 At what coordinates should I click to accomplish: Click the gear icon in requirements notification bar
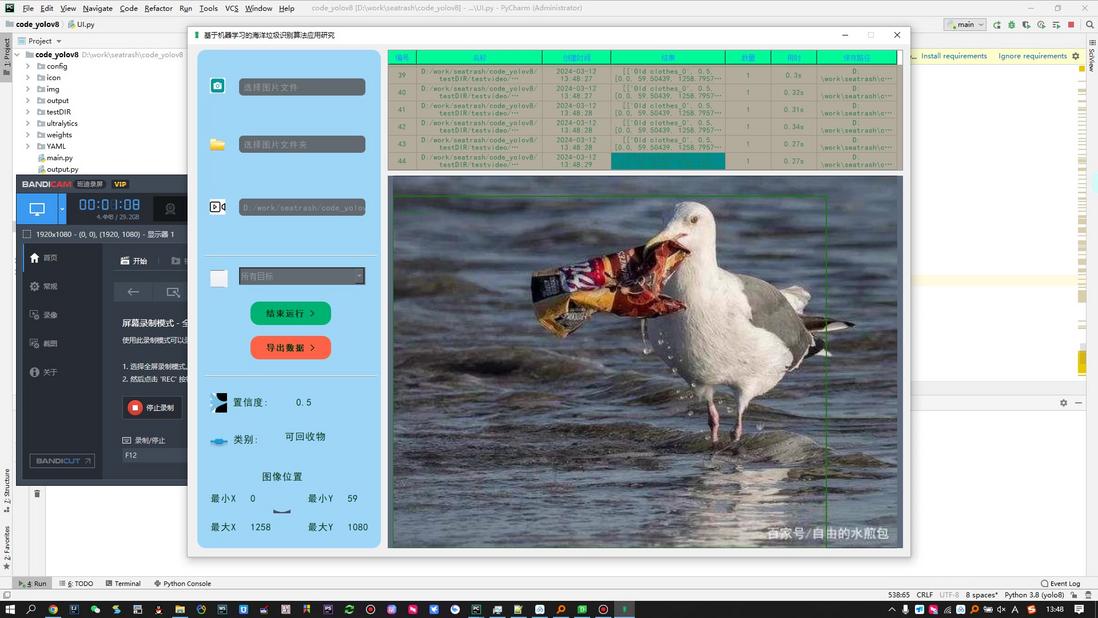[1076, 56]
